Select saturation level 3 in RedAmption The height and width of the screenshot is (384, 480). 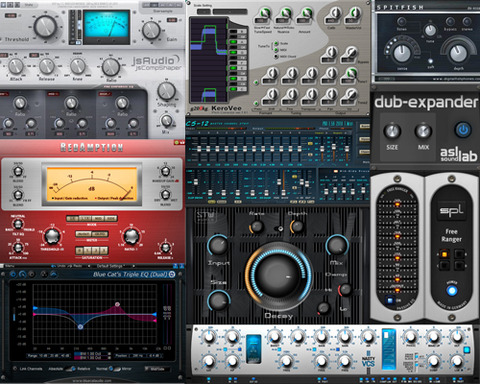104,250
